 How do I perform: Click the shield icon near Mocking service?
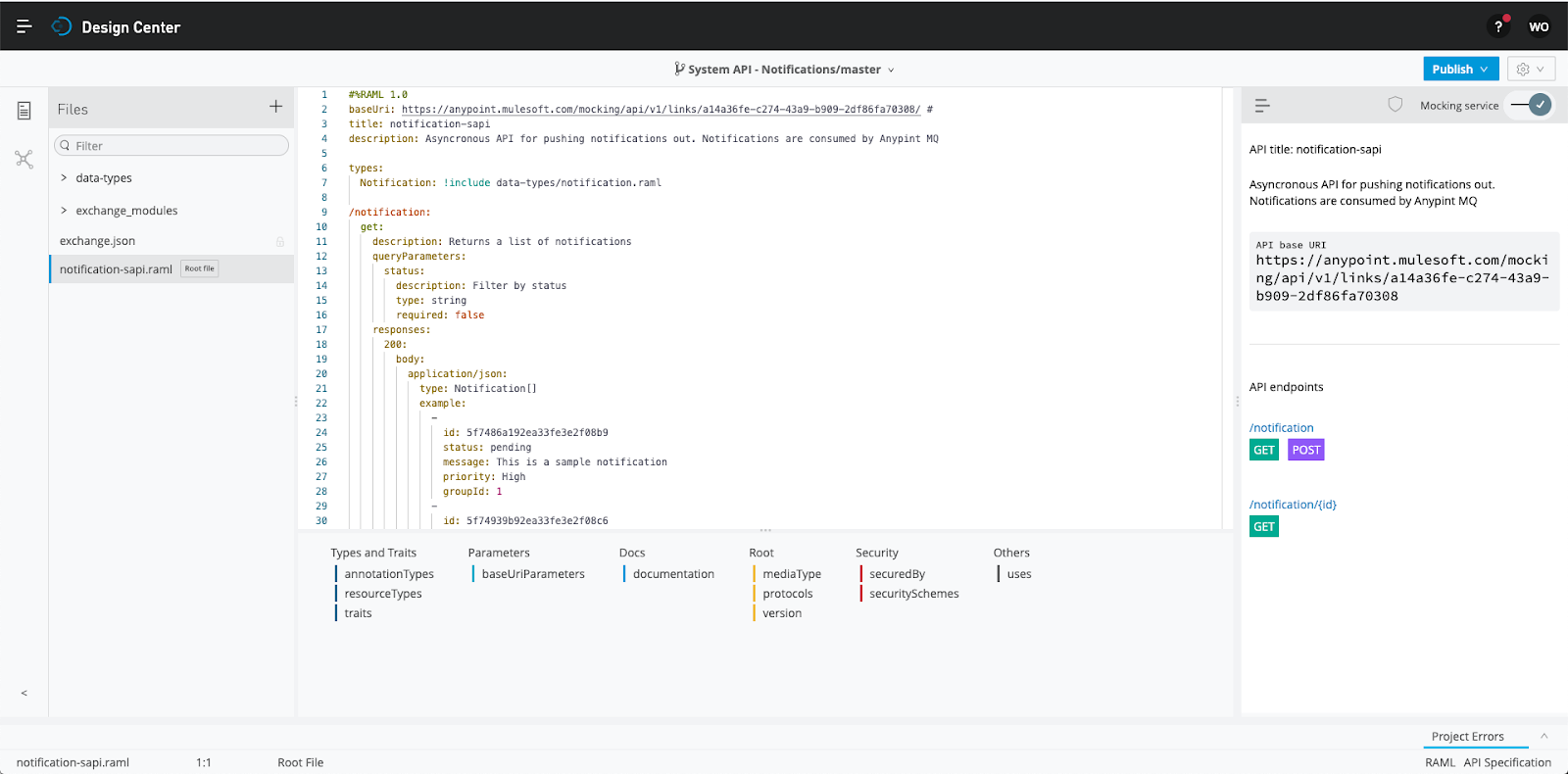coord(1396,105)
